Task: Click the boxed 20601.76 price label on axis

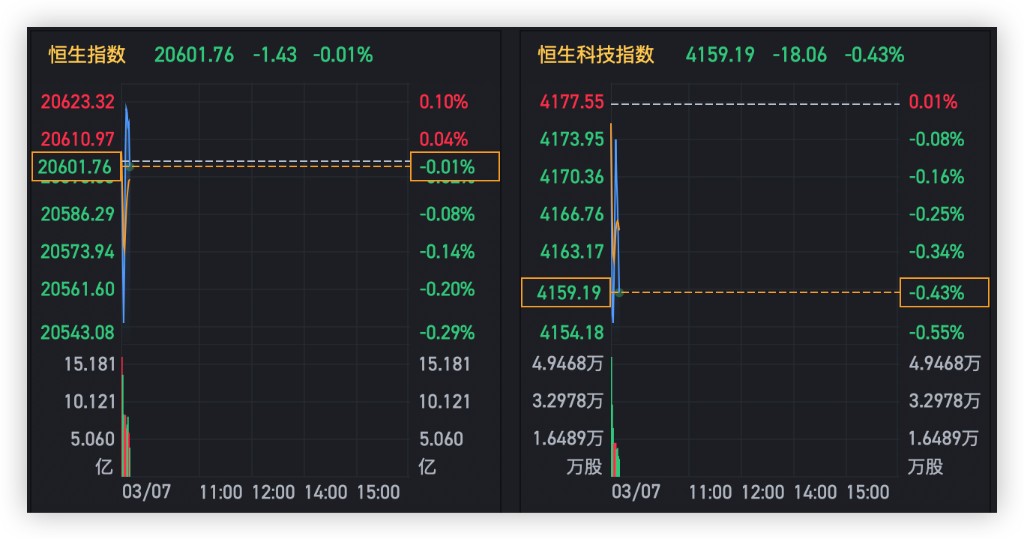Action: 77,167
